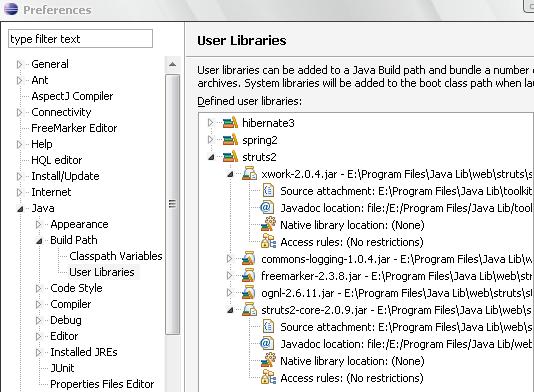Expand the Code Style node
Image resolution: width=534 pixels, height=392 pixels.
point(38,288)
